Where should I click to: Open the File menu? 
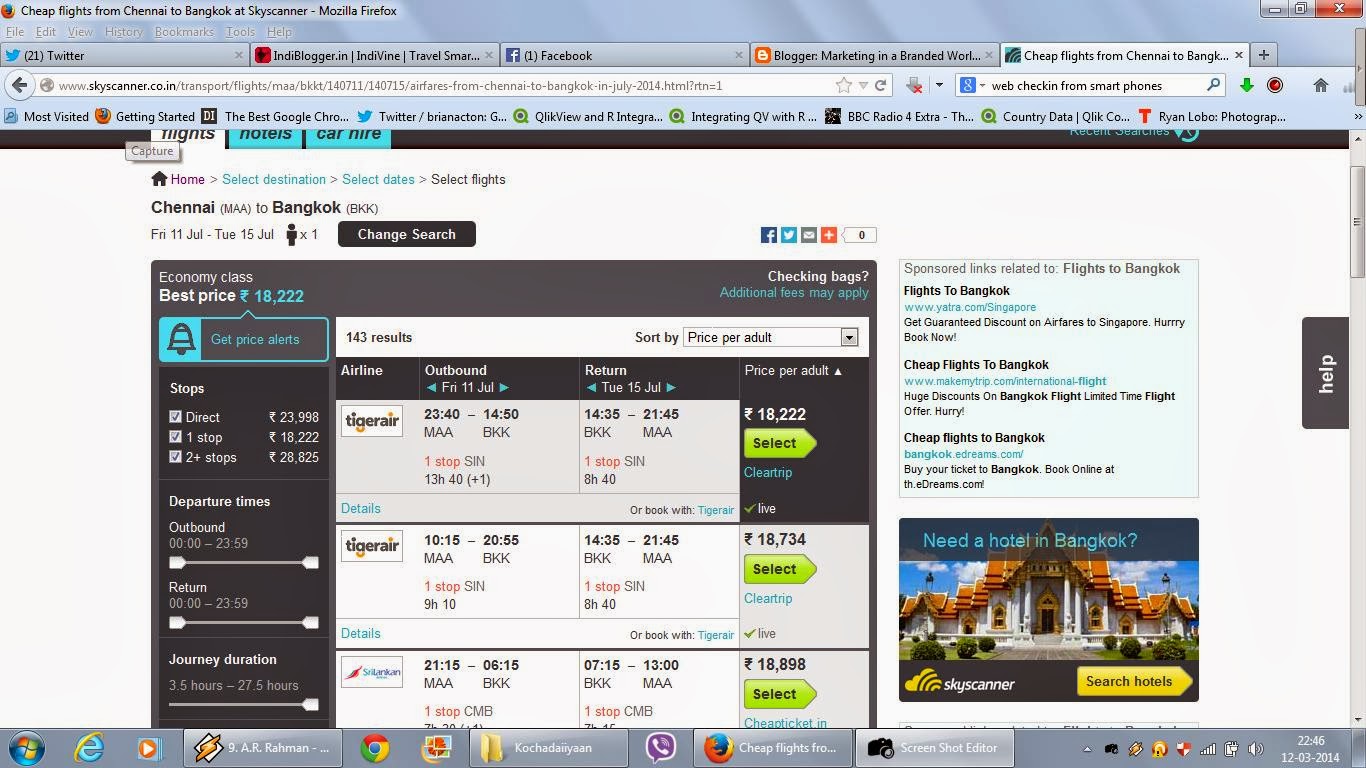15,32
